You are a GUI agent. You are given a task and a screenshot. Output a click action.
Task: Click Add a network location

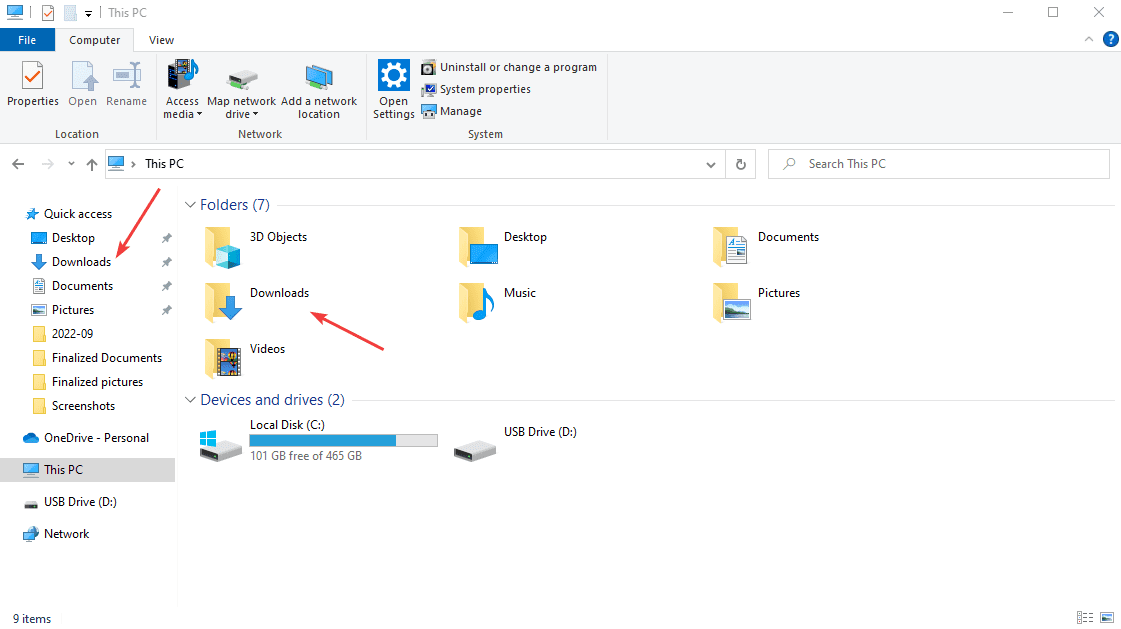[319, 86]
